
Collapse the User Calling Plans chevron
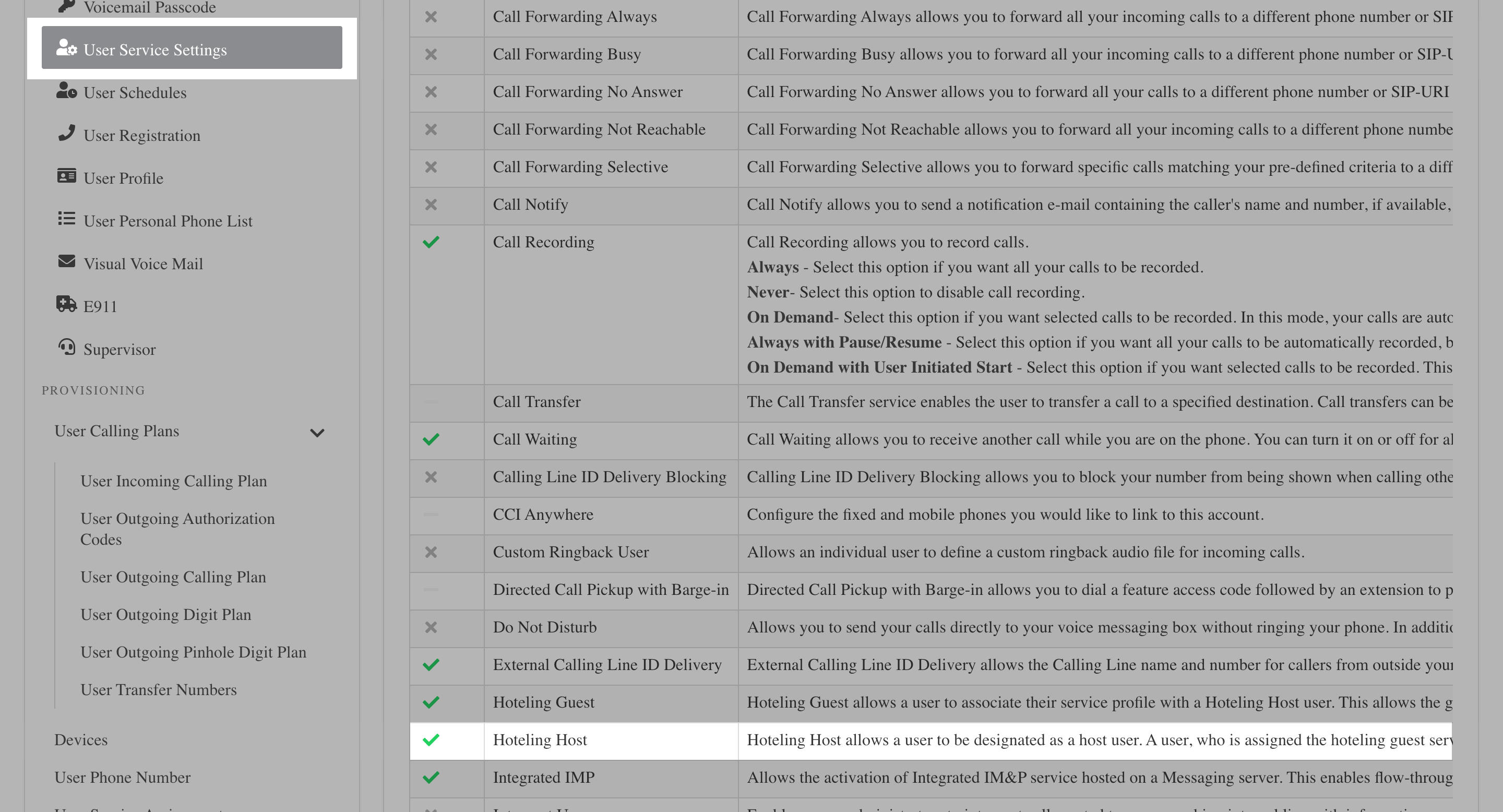(317, 433)
